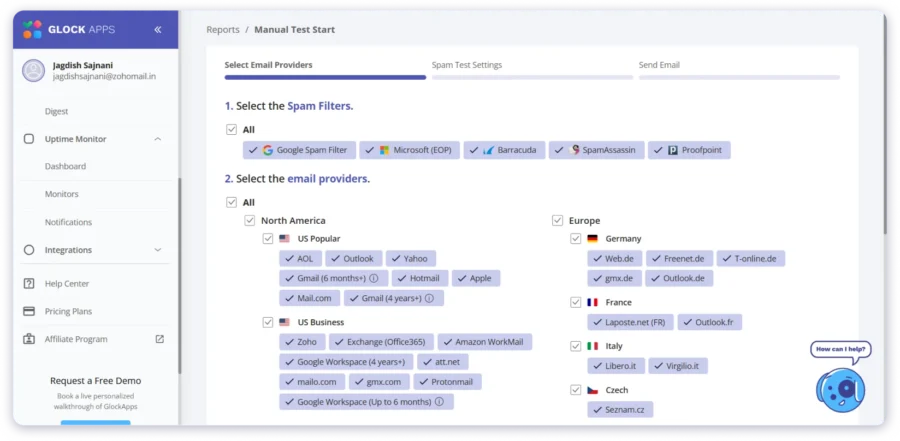Viewport: 900px width, 441px height.
Task: Click the Send Email progress bar
Action: click(739, 77)
